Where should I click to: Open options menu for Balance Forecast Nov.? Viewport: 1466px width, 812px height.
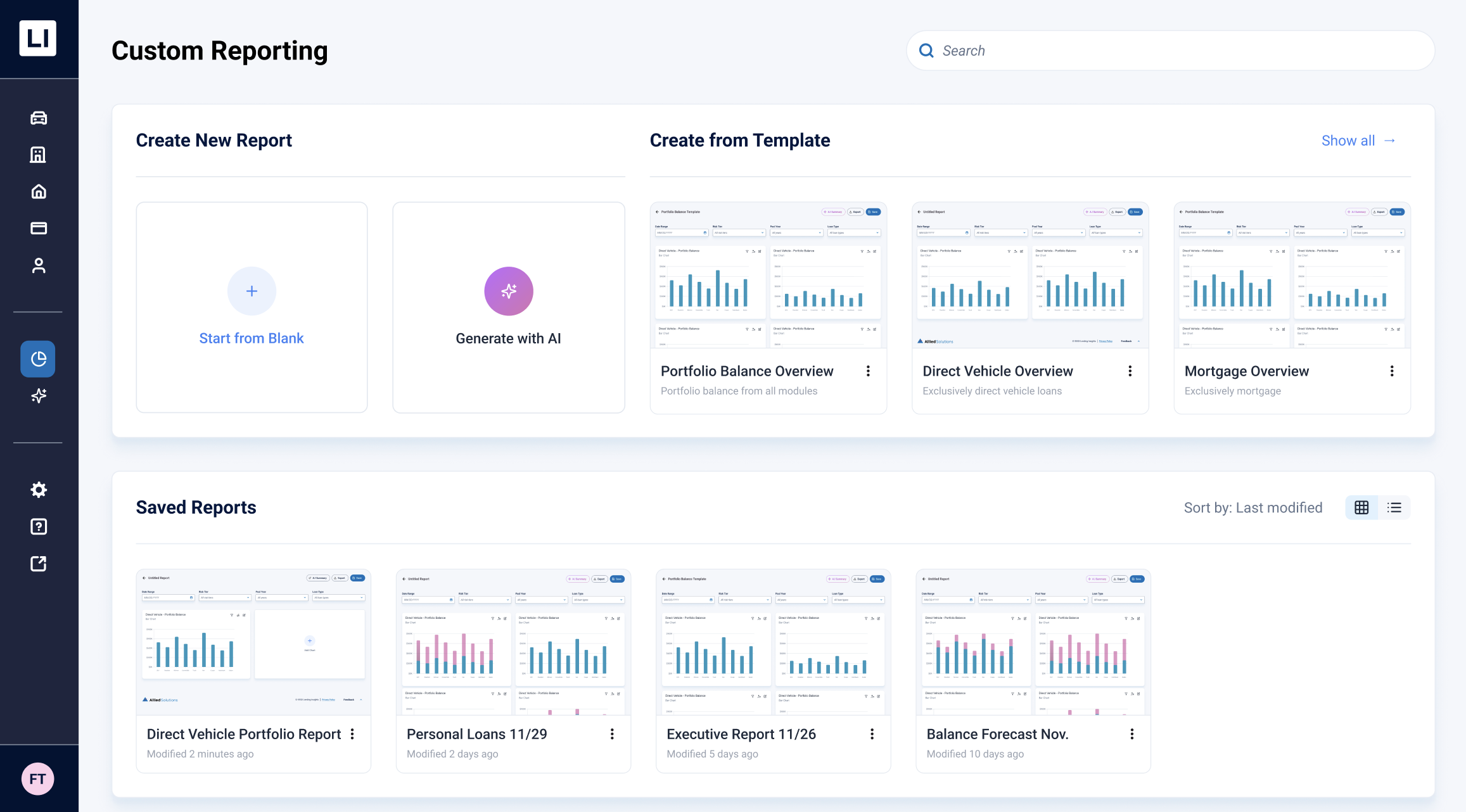point(1131,734)
